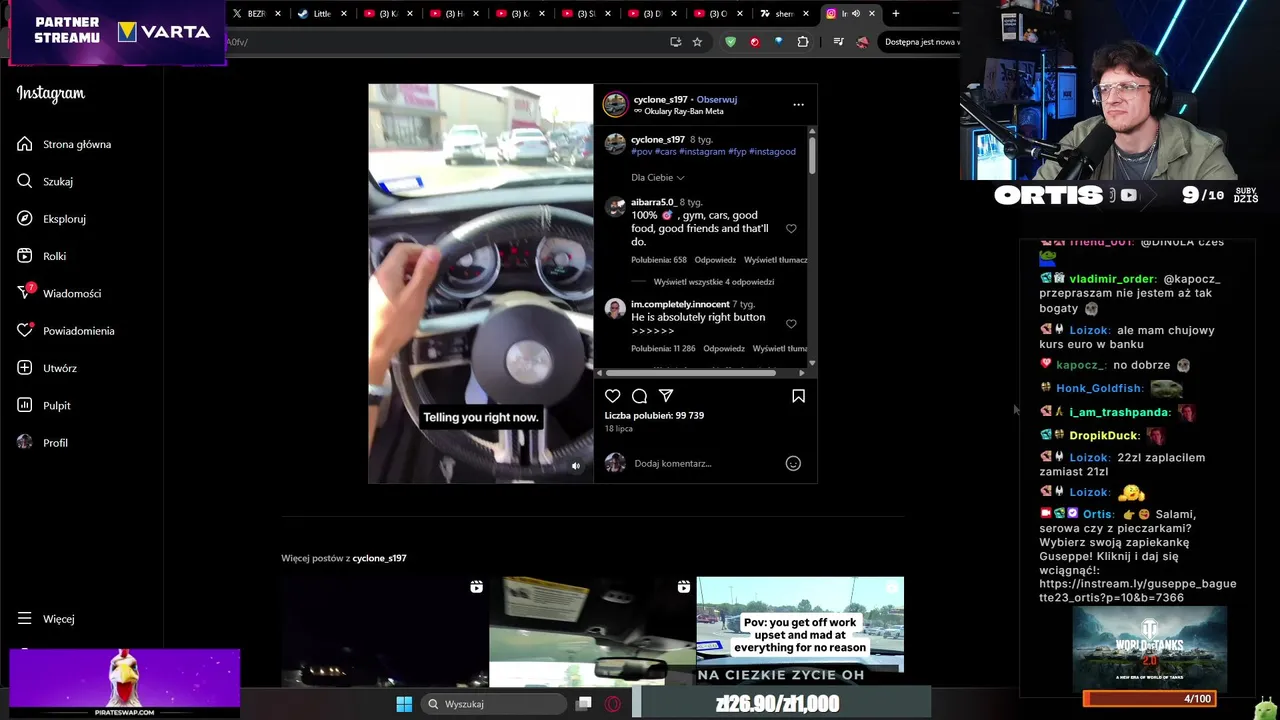The image size is (1280, 720).
Task: Open the Pulpit dashboard icon
Action: tap(24, 405)
